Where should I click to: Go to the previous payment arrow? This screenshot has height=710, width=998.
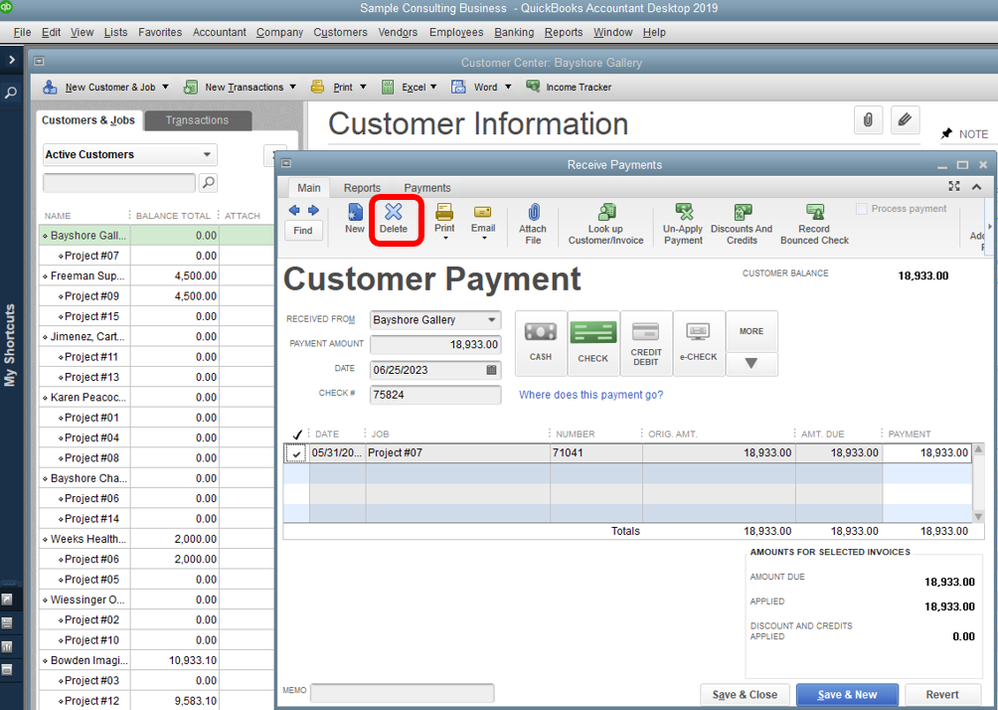click(294, 211)
